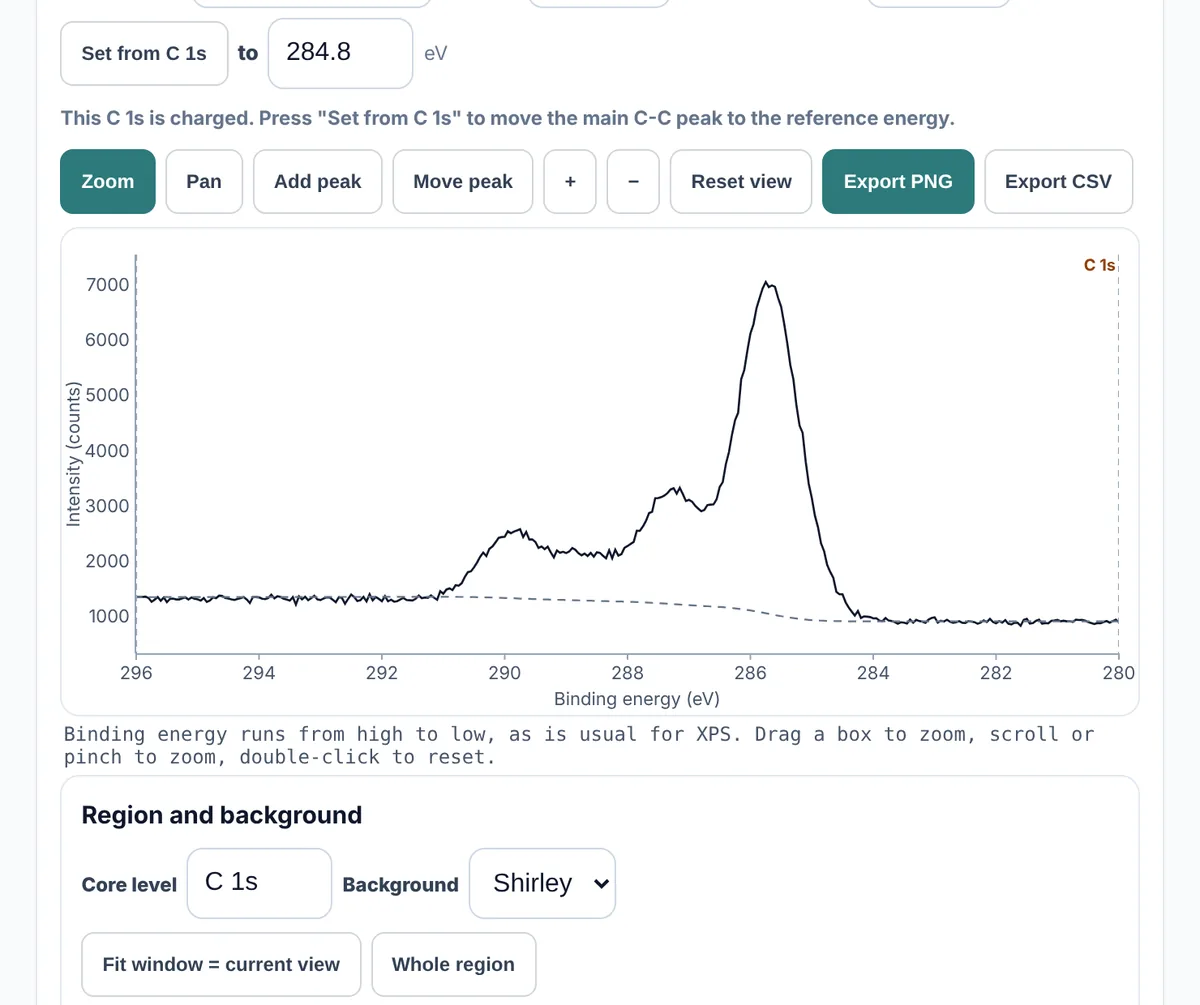The width and height of the screenshot is (1200, 1005).
Task: Open the Background type dropdown
Action: (542, 883)
